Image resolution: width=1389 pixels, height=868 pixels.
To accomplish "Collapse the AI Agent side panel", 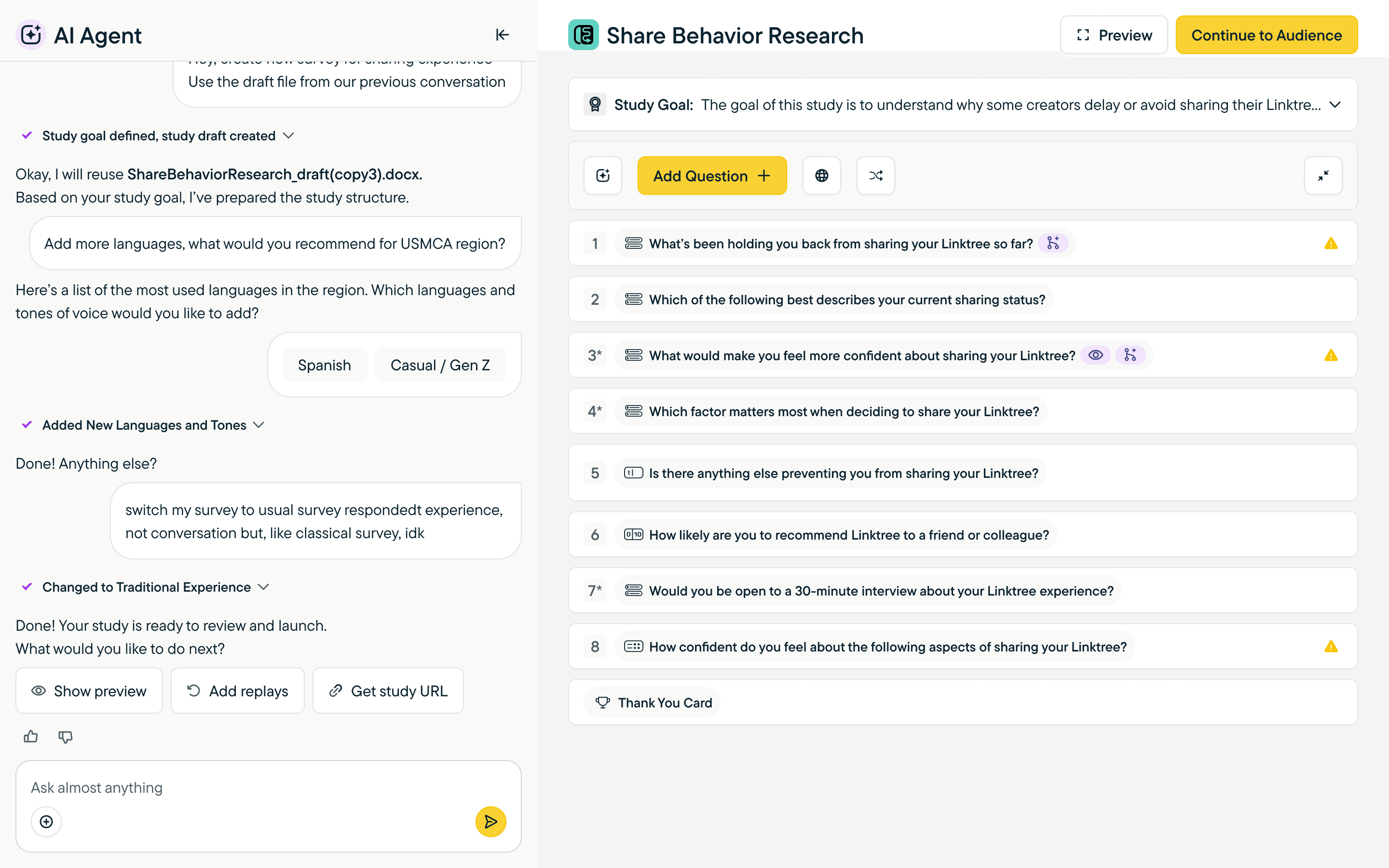I will click(502, 35).
